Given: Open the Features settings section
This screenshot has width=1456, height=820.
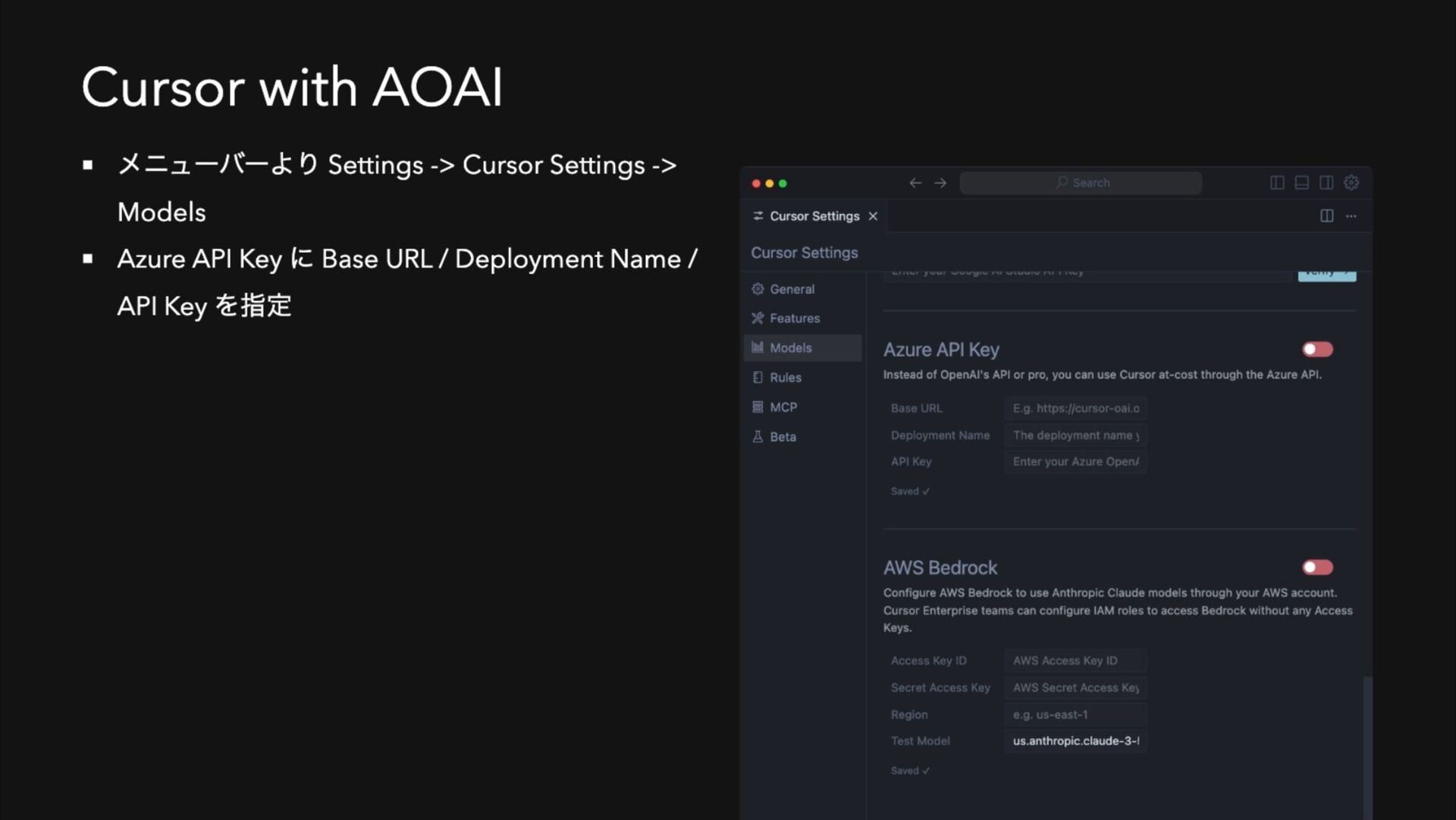Looking at the screenshot, I should (794, 319).
